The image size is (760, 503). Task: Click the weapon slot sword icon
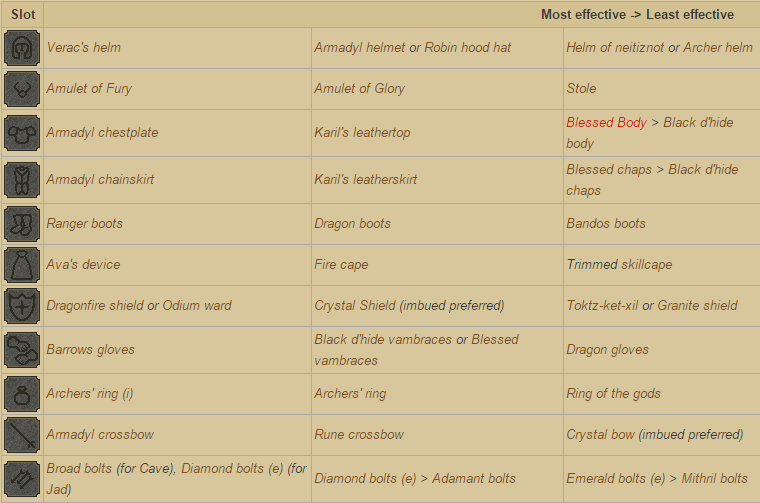pyautogui.click(x=22, y=435)
